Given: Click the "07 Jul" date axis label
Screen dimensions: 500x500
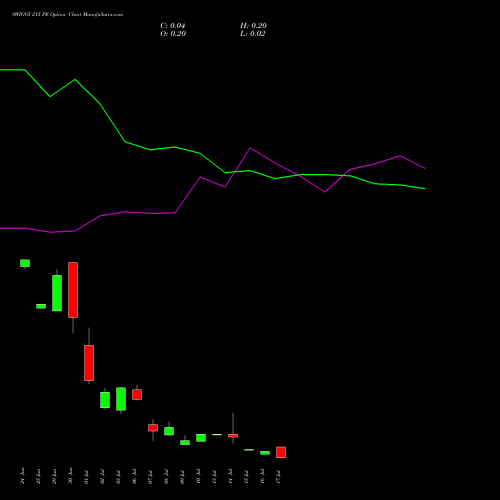Looking at the screenshot, I should (x=150, y=477).
